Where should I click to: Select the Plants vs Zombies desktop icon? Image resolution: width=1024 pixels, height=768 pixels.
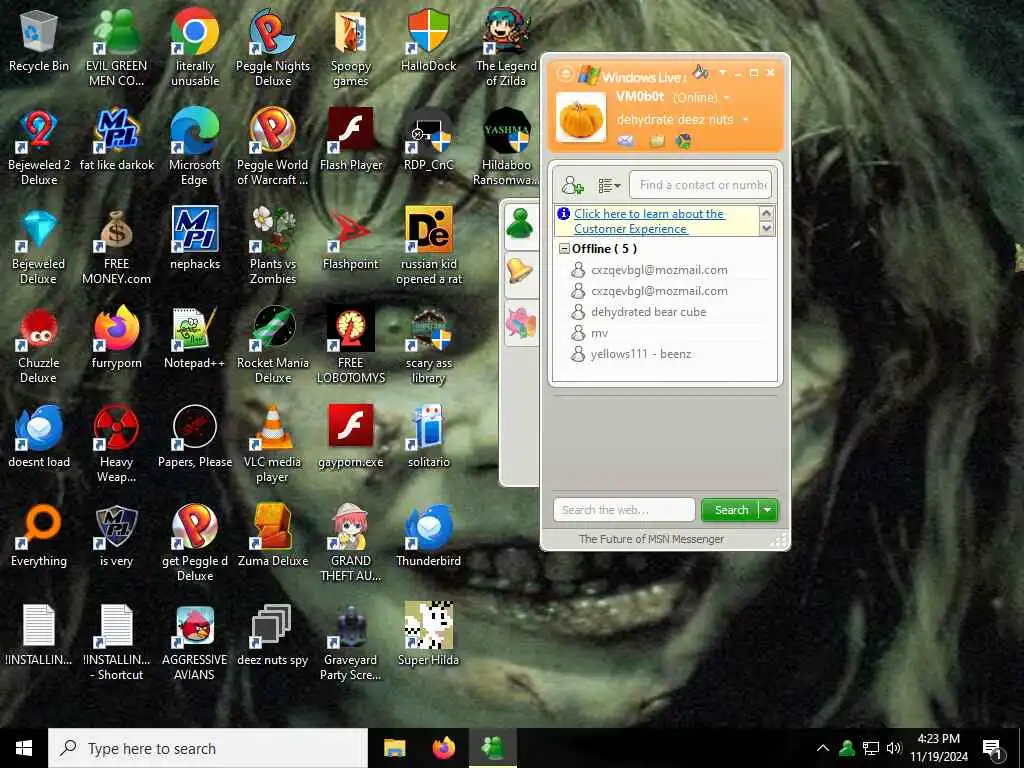(273, 246)
